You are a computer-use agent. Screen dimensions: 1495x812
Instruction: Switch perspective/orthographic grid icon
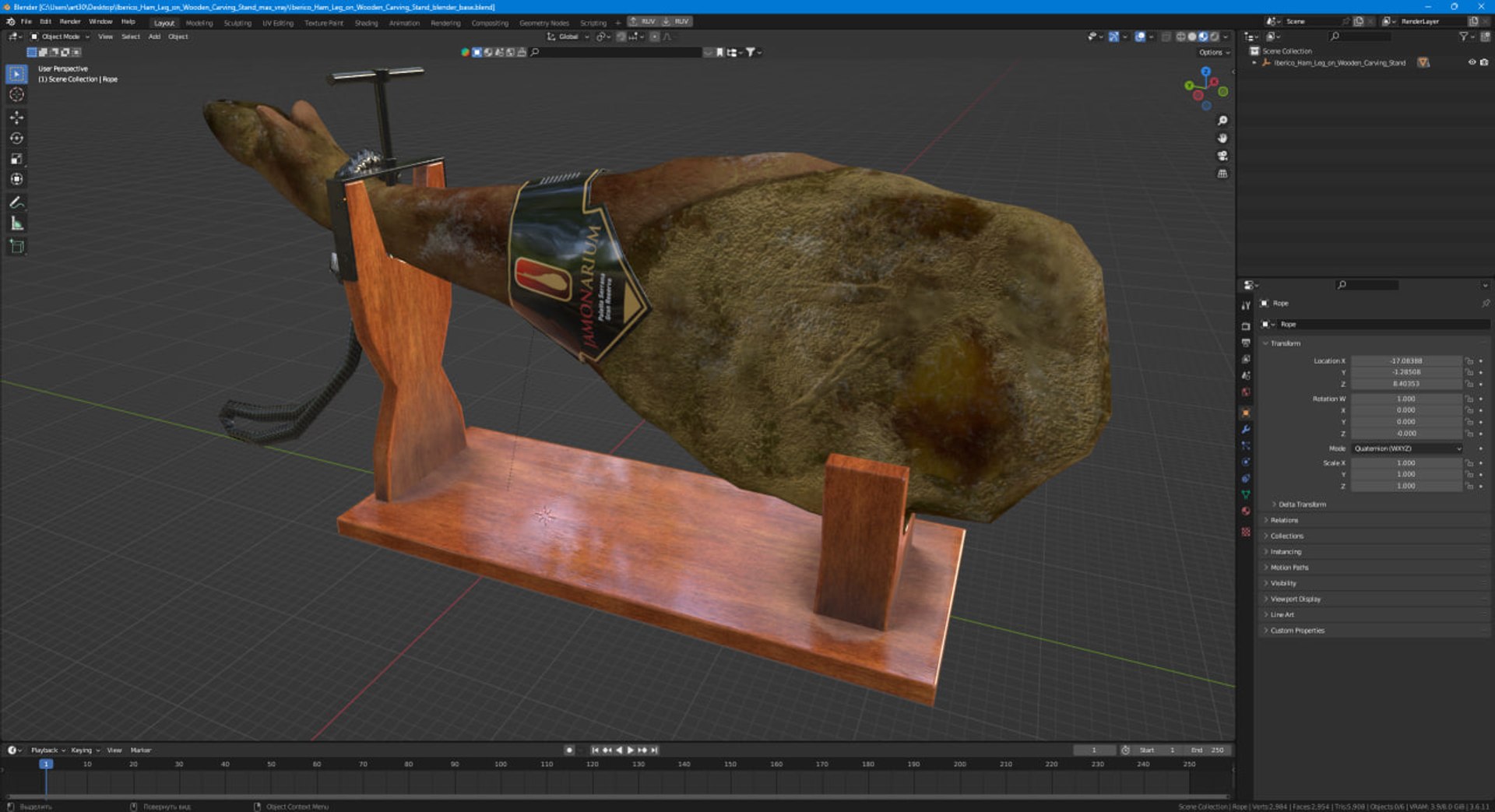(1222, 174)
